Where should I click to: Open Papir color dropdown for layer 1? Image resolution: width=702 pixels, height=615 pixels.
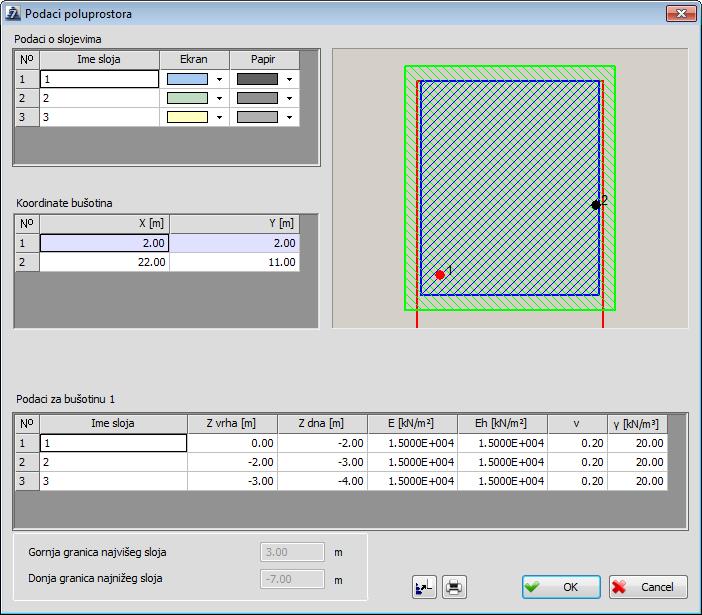point(289,79)
